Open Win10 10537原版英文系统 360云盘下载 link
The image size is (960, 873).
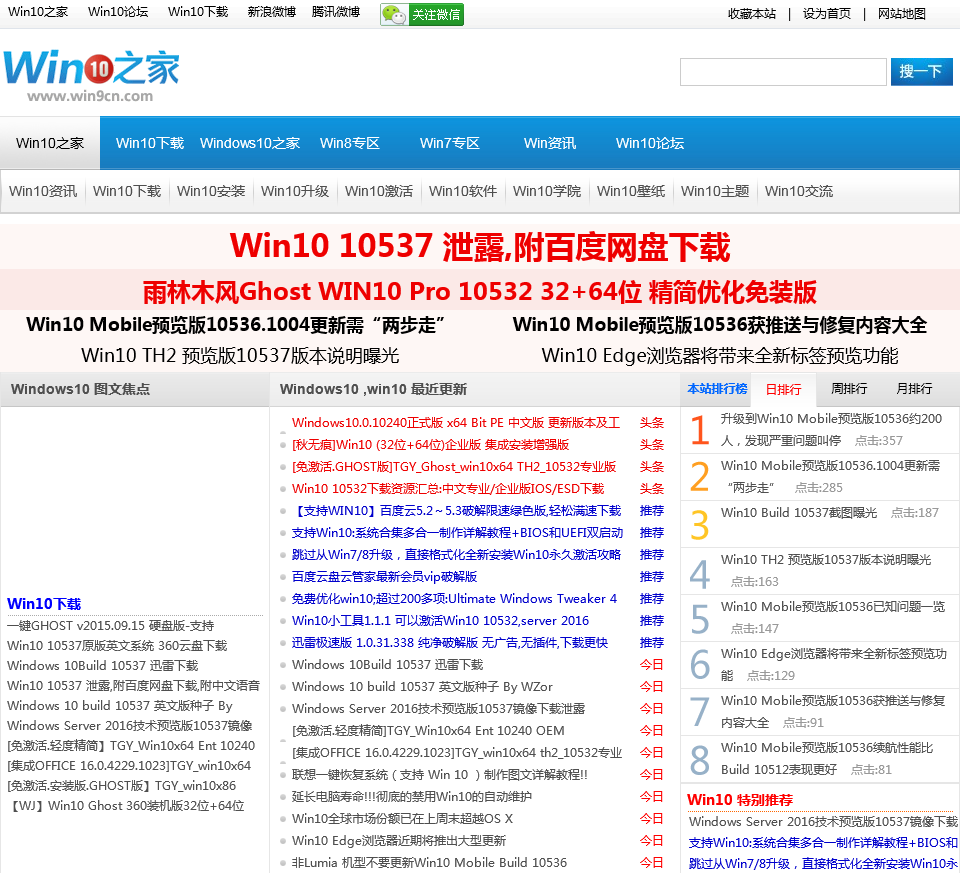117,646
